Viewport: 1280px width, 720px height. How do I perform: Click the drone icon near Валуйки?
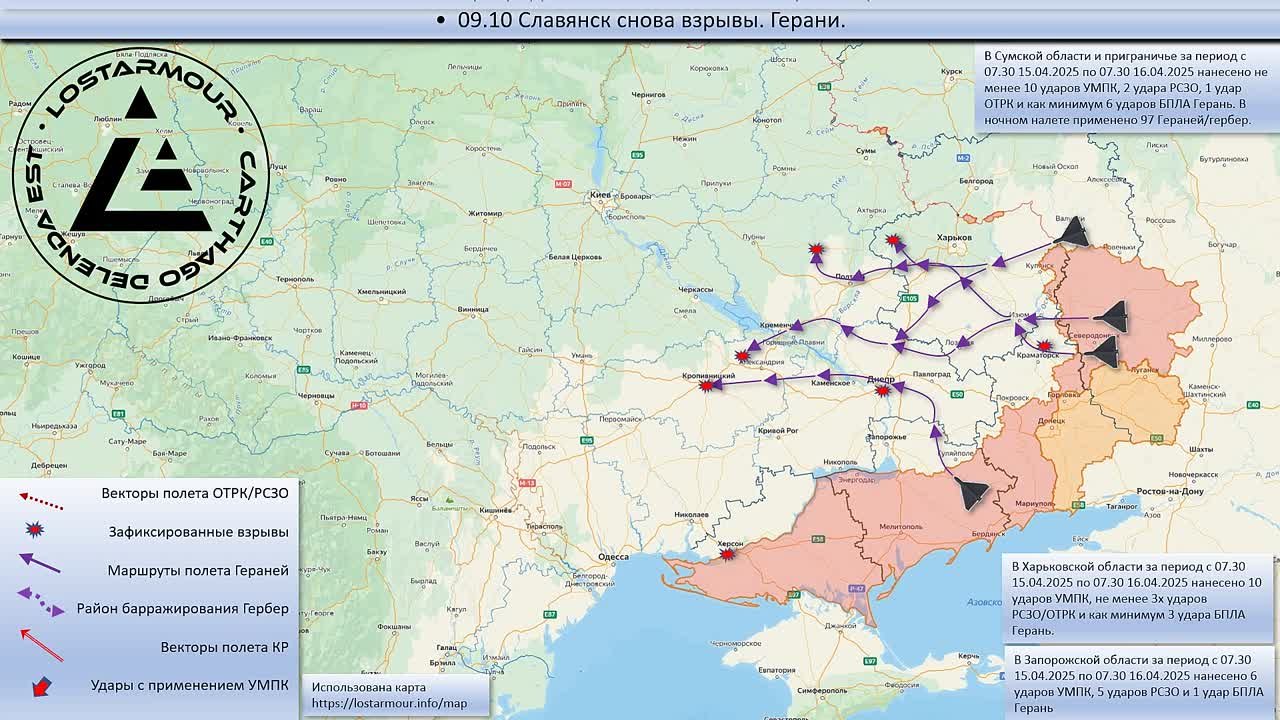pyautogui.click(x=1071, y=233)
